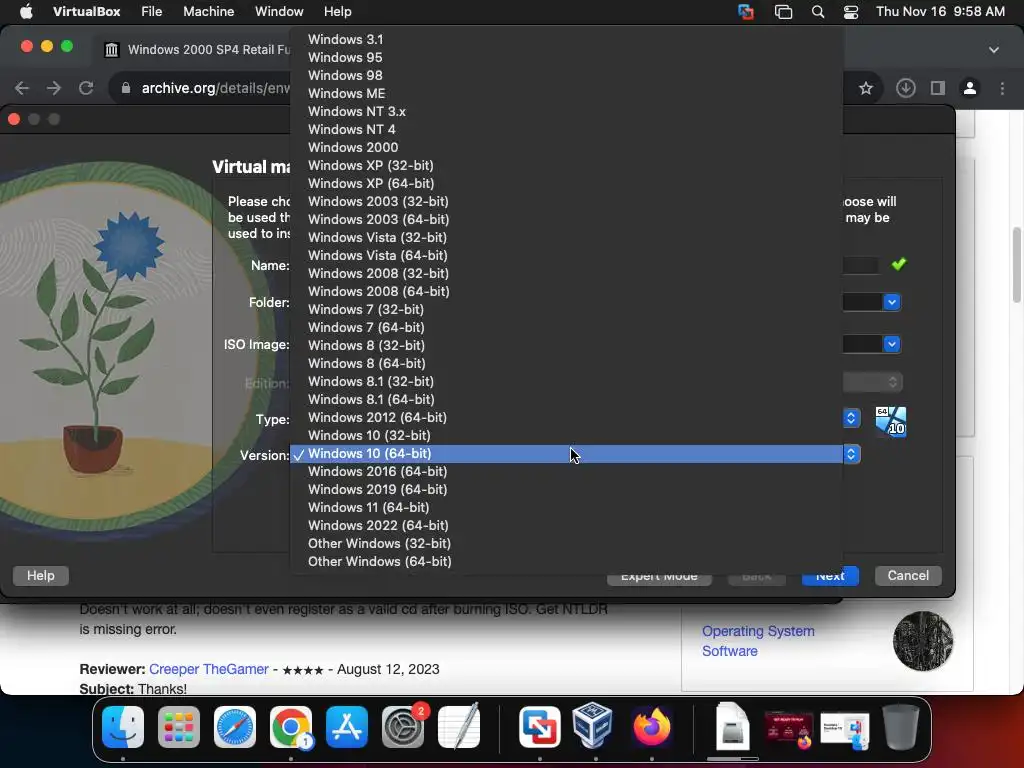Open Chrome profile menu
Screen dimensions: 1024x768
point(970,88)
